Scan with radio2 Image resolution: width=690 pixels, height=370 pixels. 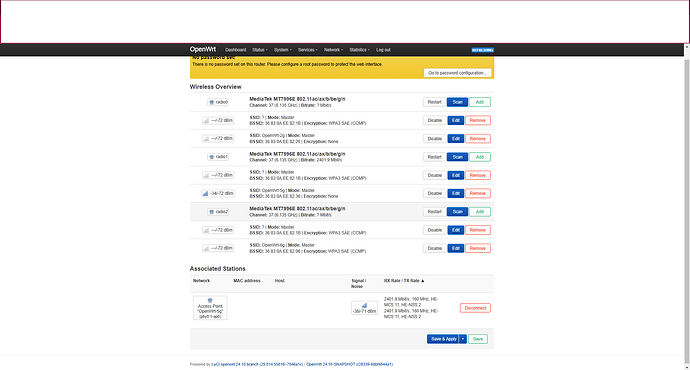[x=457, y=212]
